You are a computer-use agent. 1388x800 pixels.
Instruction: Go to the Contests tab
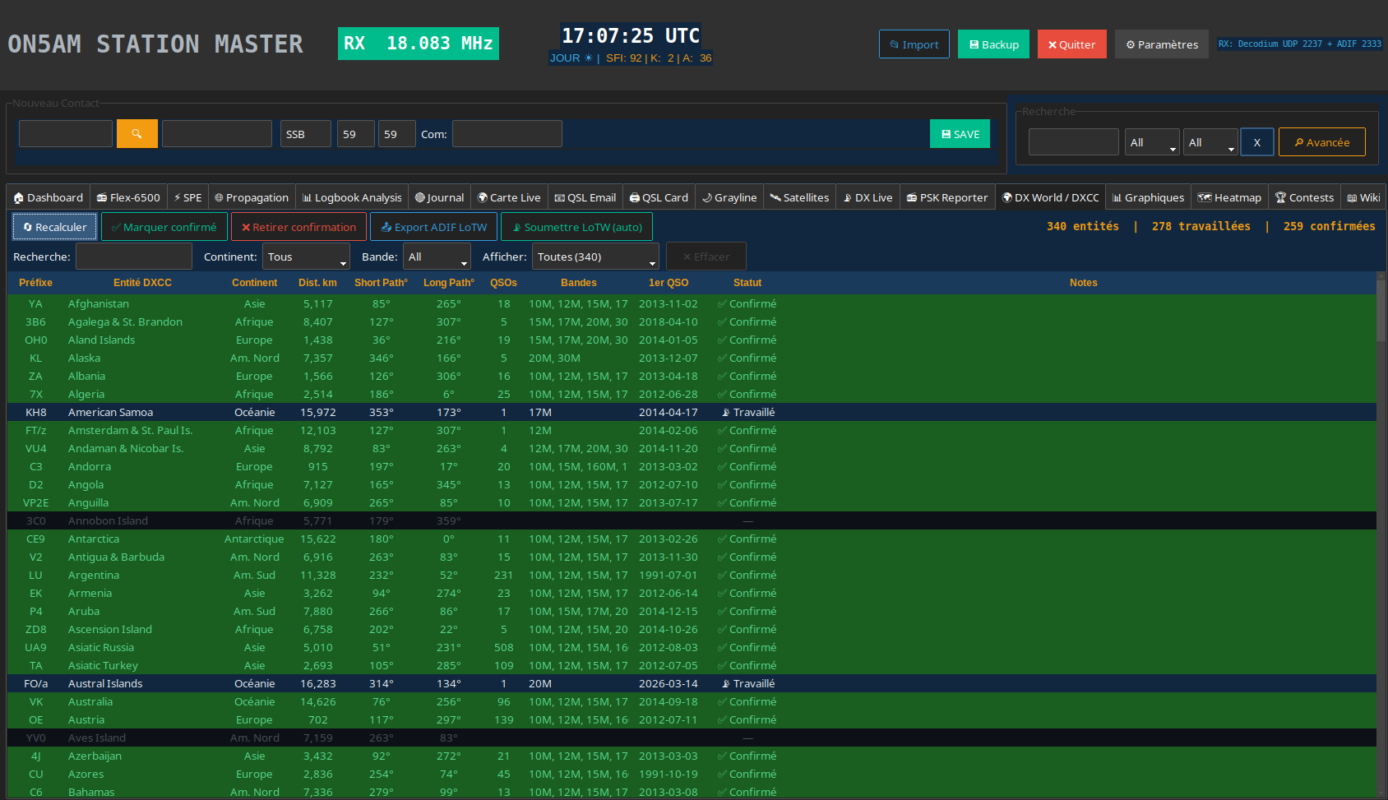pyautogui.click(x=1305, y=198)
